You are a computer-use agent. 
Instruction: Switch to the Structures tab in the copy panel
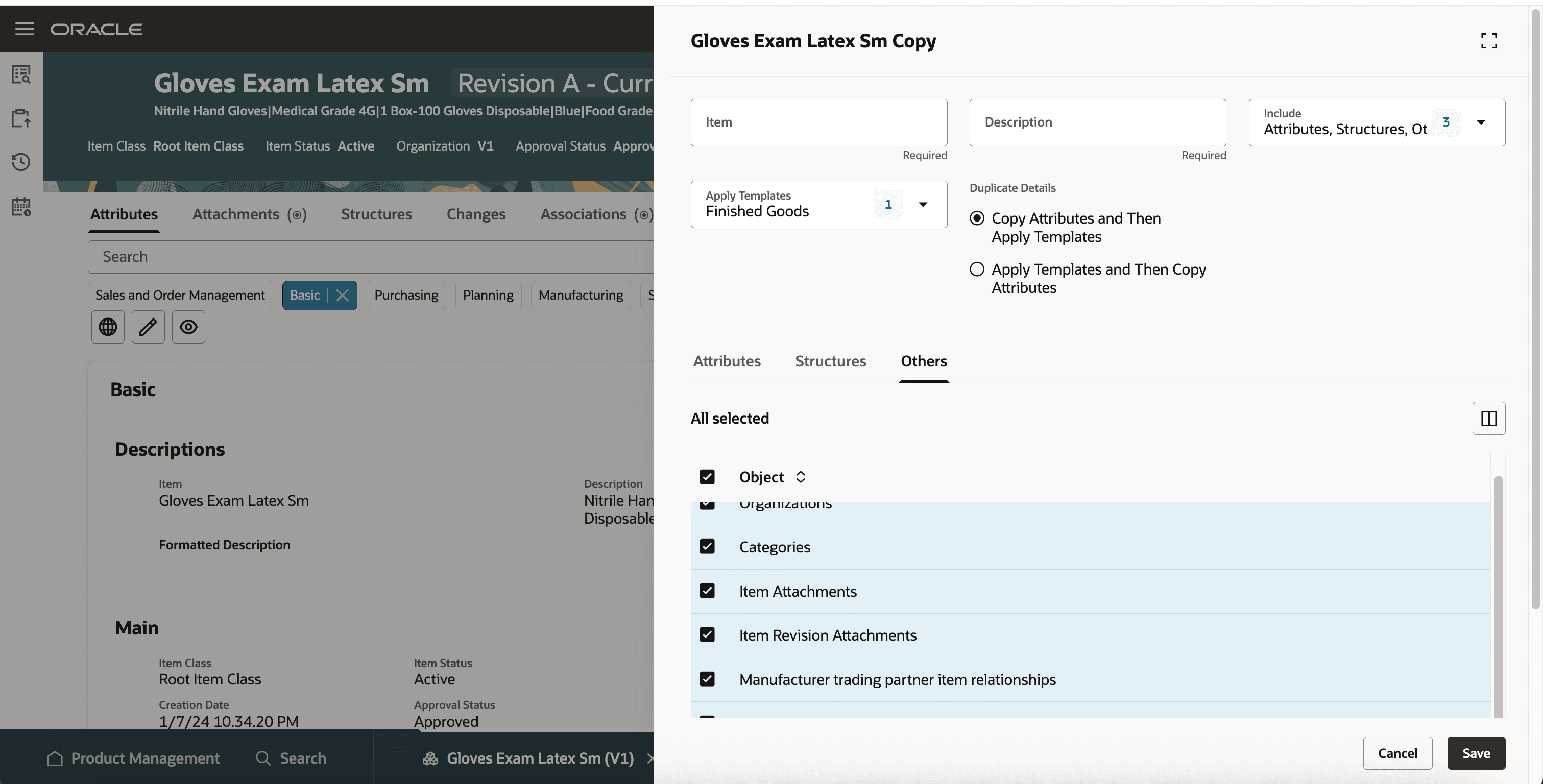tap(830, 361)
